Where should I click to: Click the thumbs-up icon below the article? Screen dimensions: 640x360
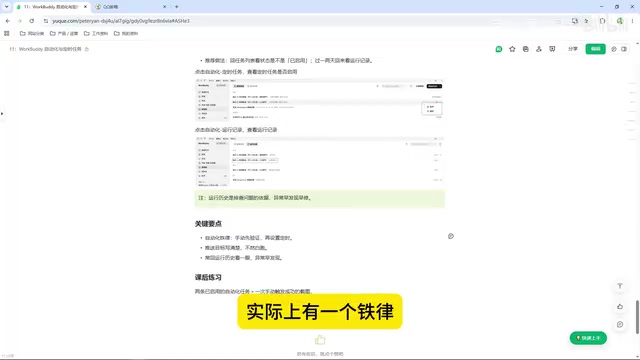pos(320,340)
